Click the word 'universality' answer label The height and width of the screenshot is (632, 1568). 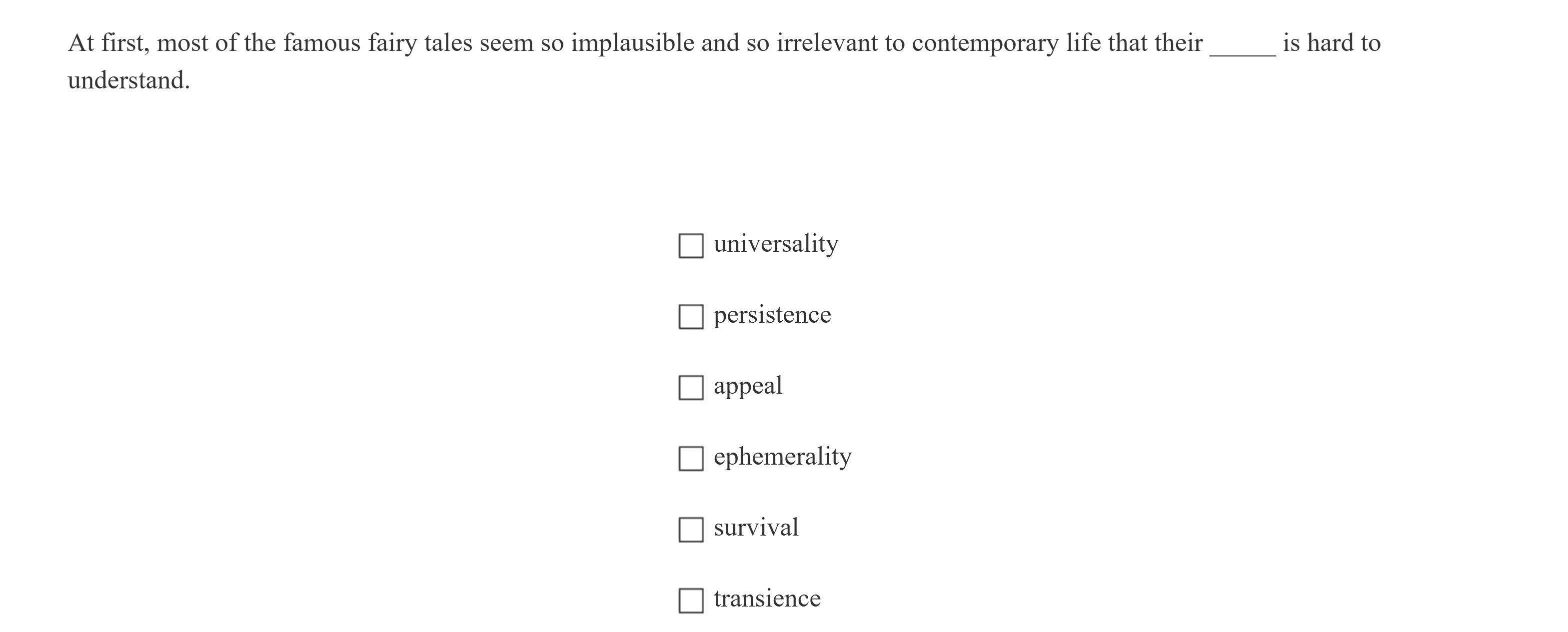[775, 244]
